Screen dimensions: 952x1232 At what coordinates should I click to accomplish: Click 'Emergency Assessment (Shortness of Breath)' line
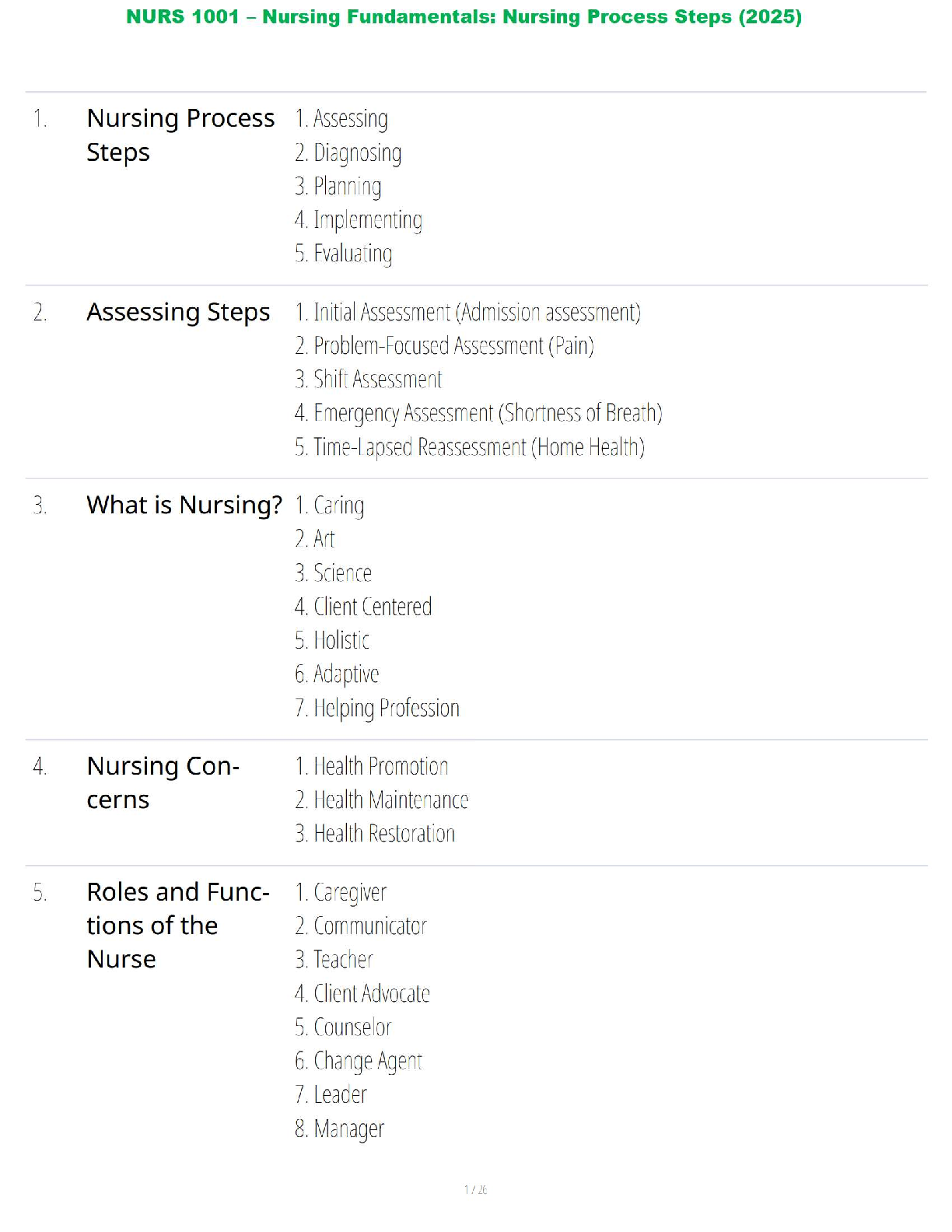(x=479, y=413)
